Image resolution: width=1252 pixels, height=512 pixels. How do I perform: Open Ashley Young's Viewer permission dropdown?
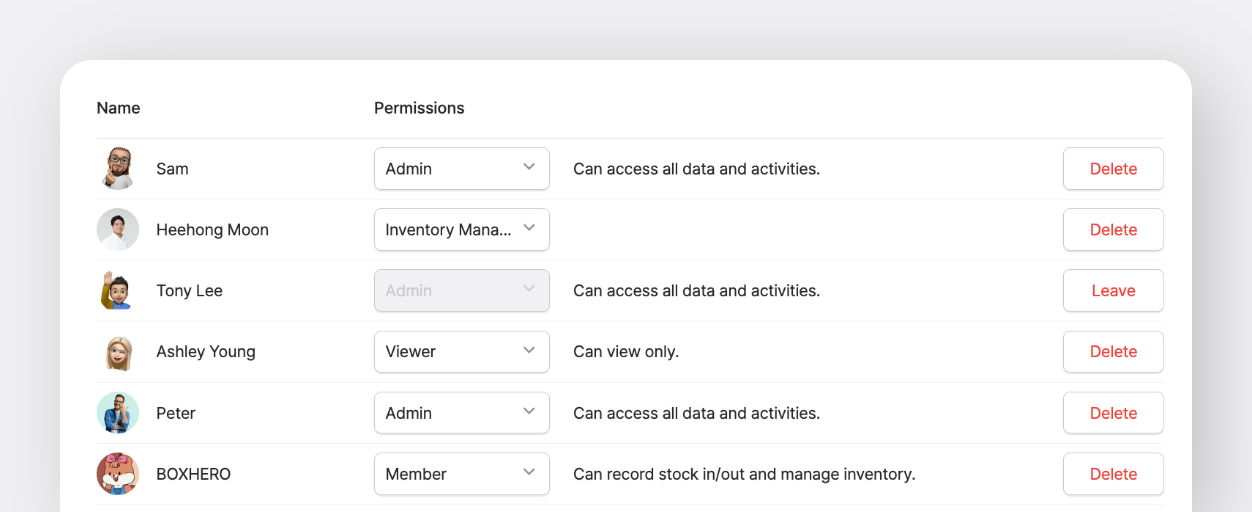[461, 352]
